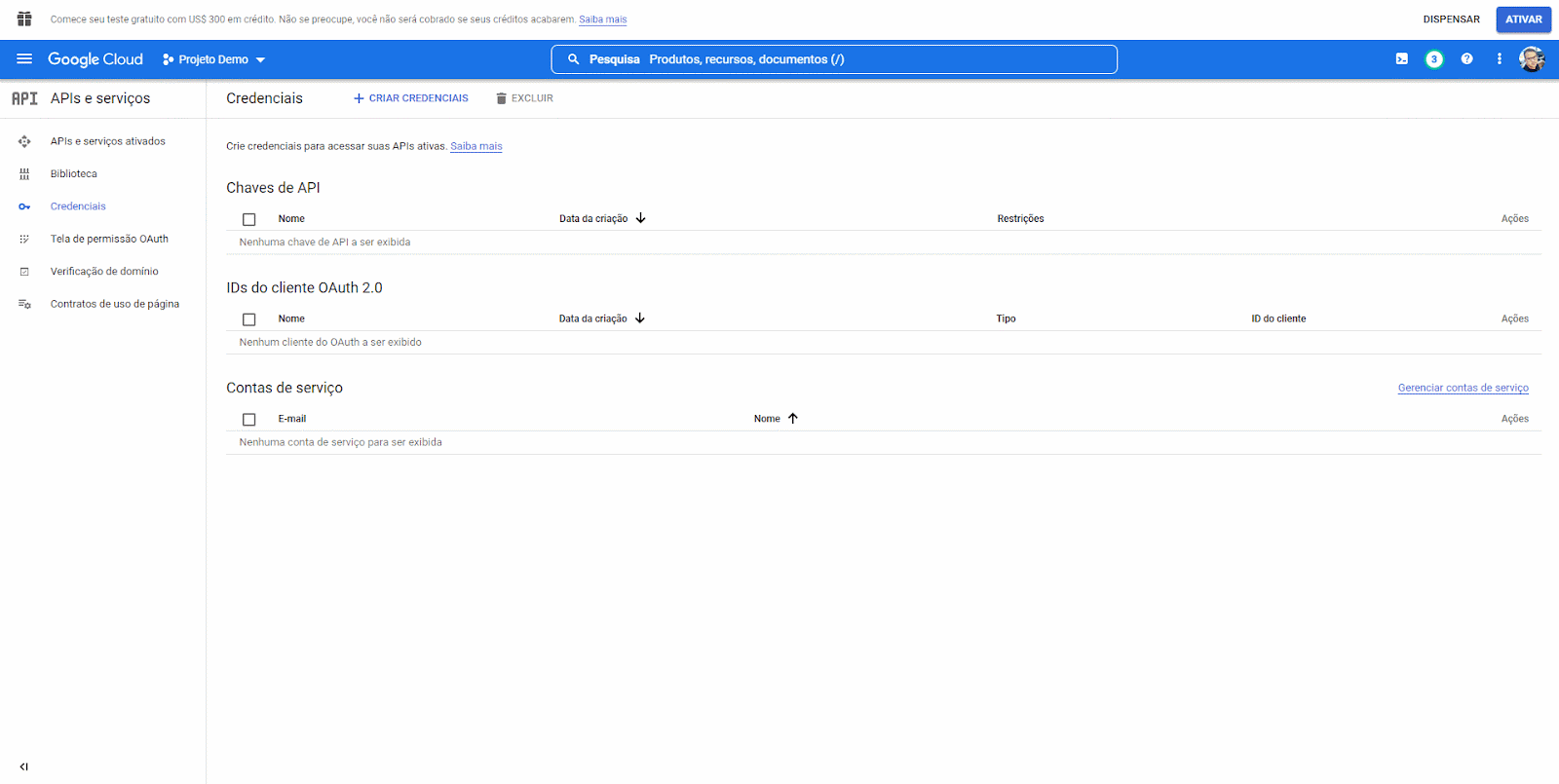Open Saiba mais link in trial banner
This screenshot has height=784, width=1559.
pyautogui.click(x=603, y=19)
